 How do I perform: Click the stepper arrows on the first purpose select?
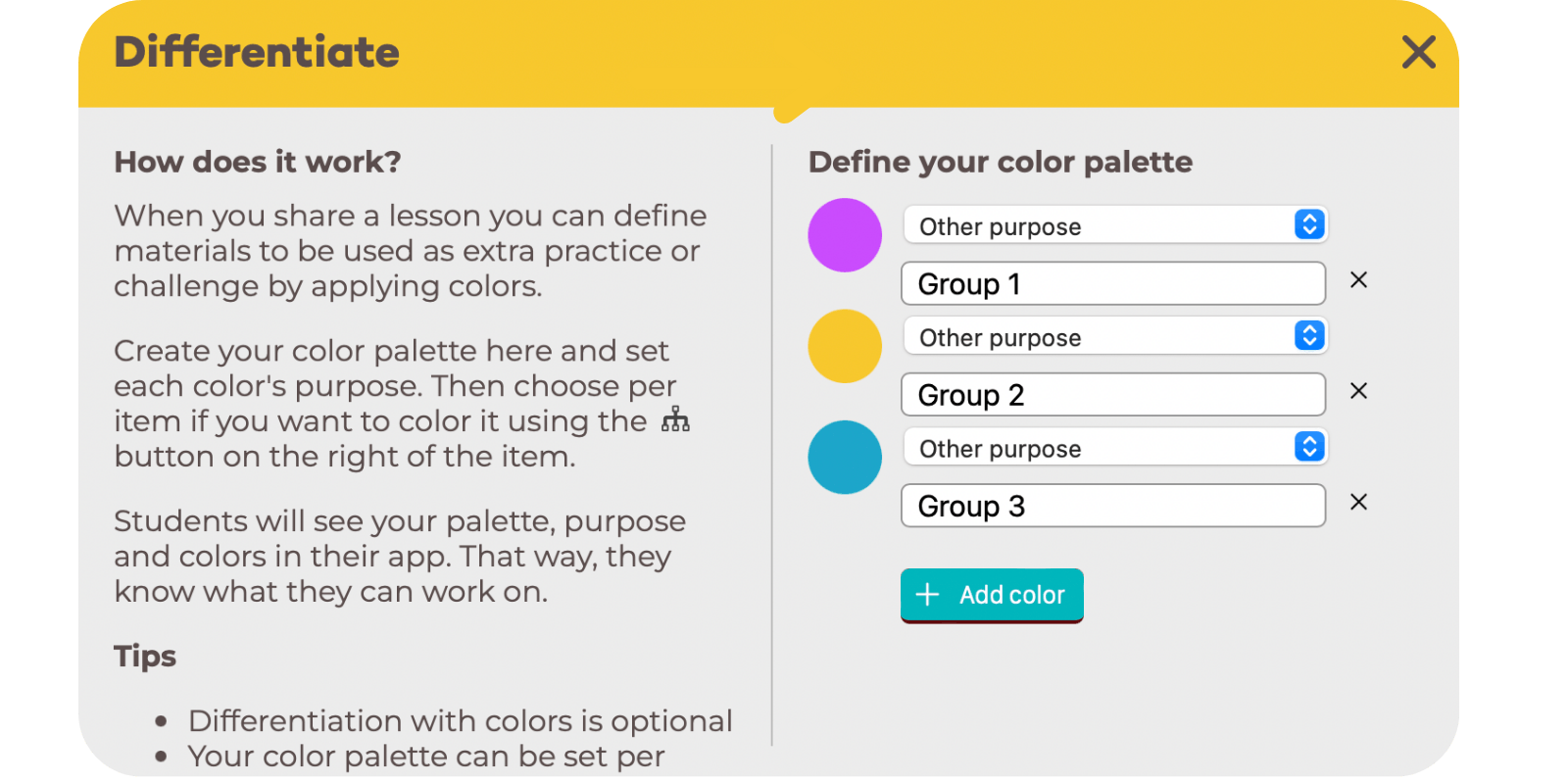click(1309, 224)
